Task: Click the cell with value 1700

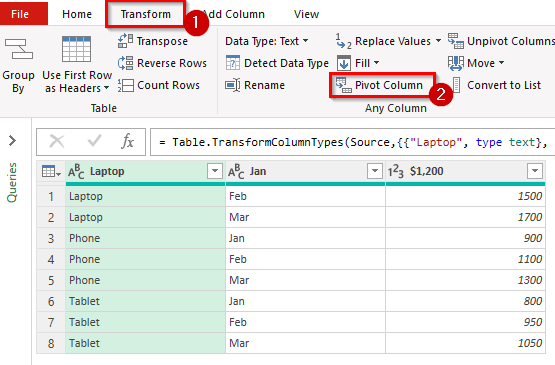Action: click(x=465, y=217)
